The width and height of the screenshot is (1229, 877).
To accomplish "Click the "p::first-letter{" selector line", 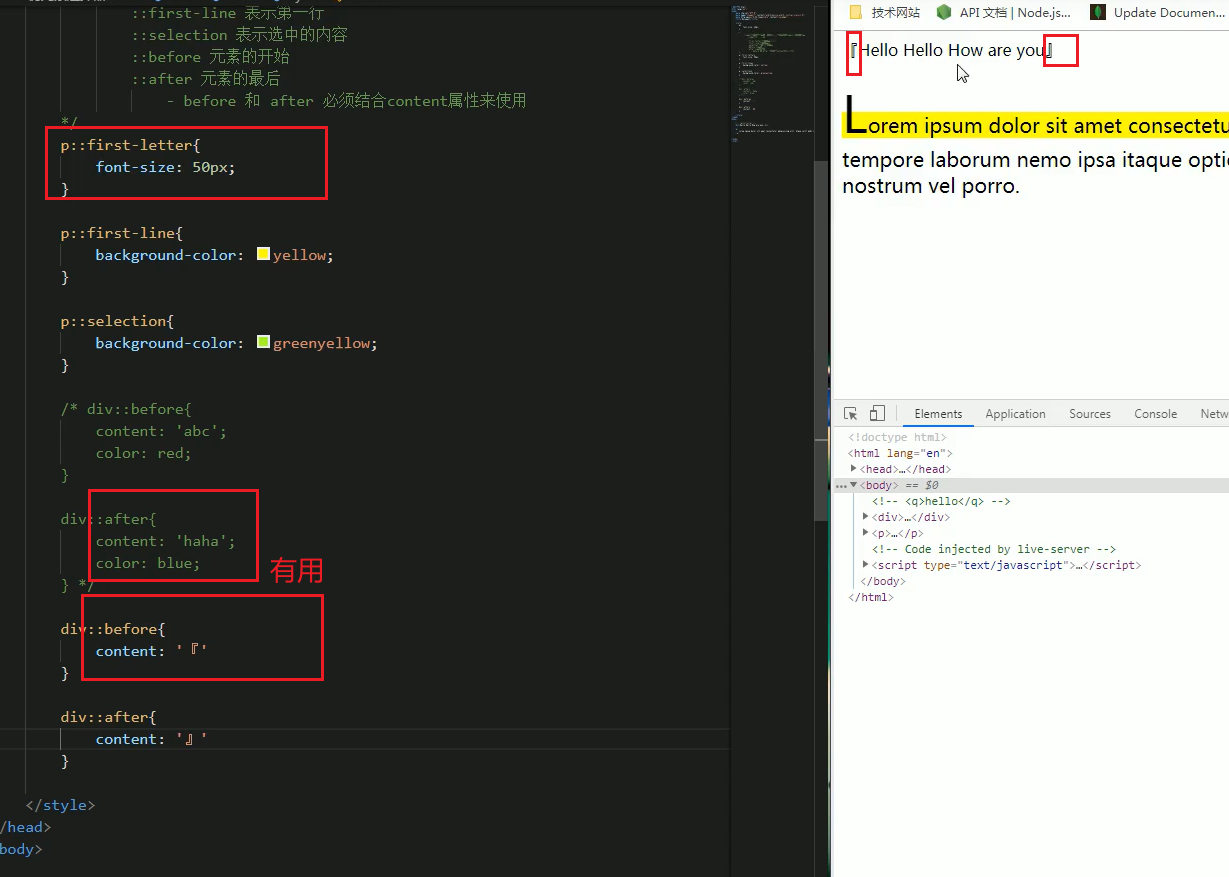I will coord(130,145).
